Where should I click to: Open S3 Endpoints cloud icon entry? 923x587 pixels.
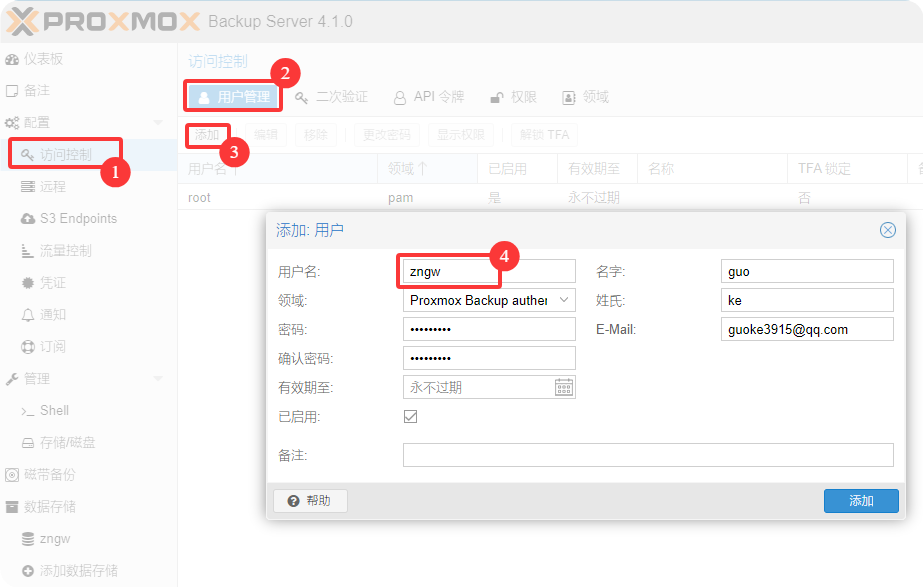click(x=28, y=219)
